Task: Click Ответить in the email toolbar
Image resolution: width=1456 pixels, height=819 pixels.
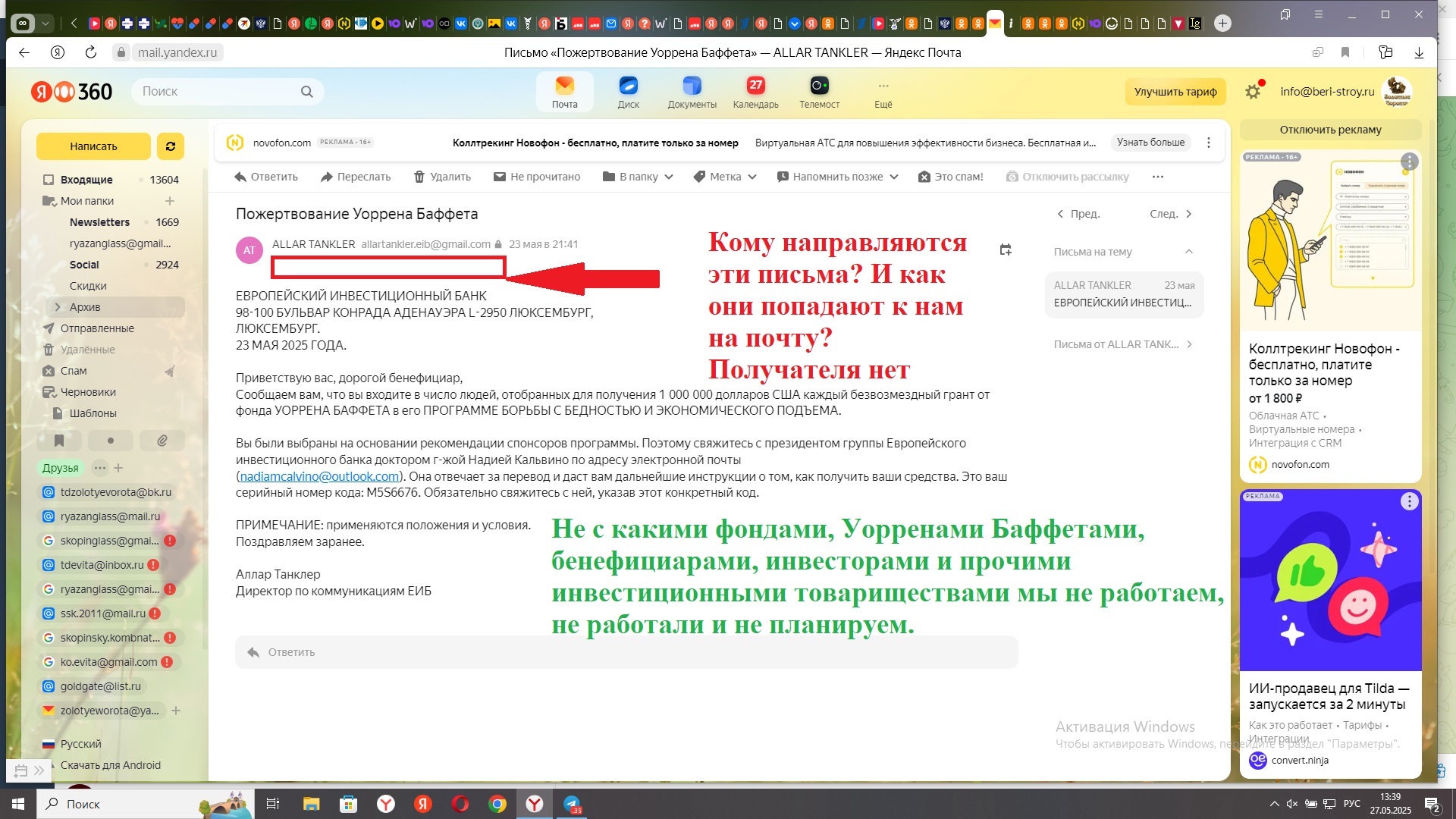Action: pyautogui.click(x=266, y=177)
